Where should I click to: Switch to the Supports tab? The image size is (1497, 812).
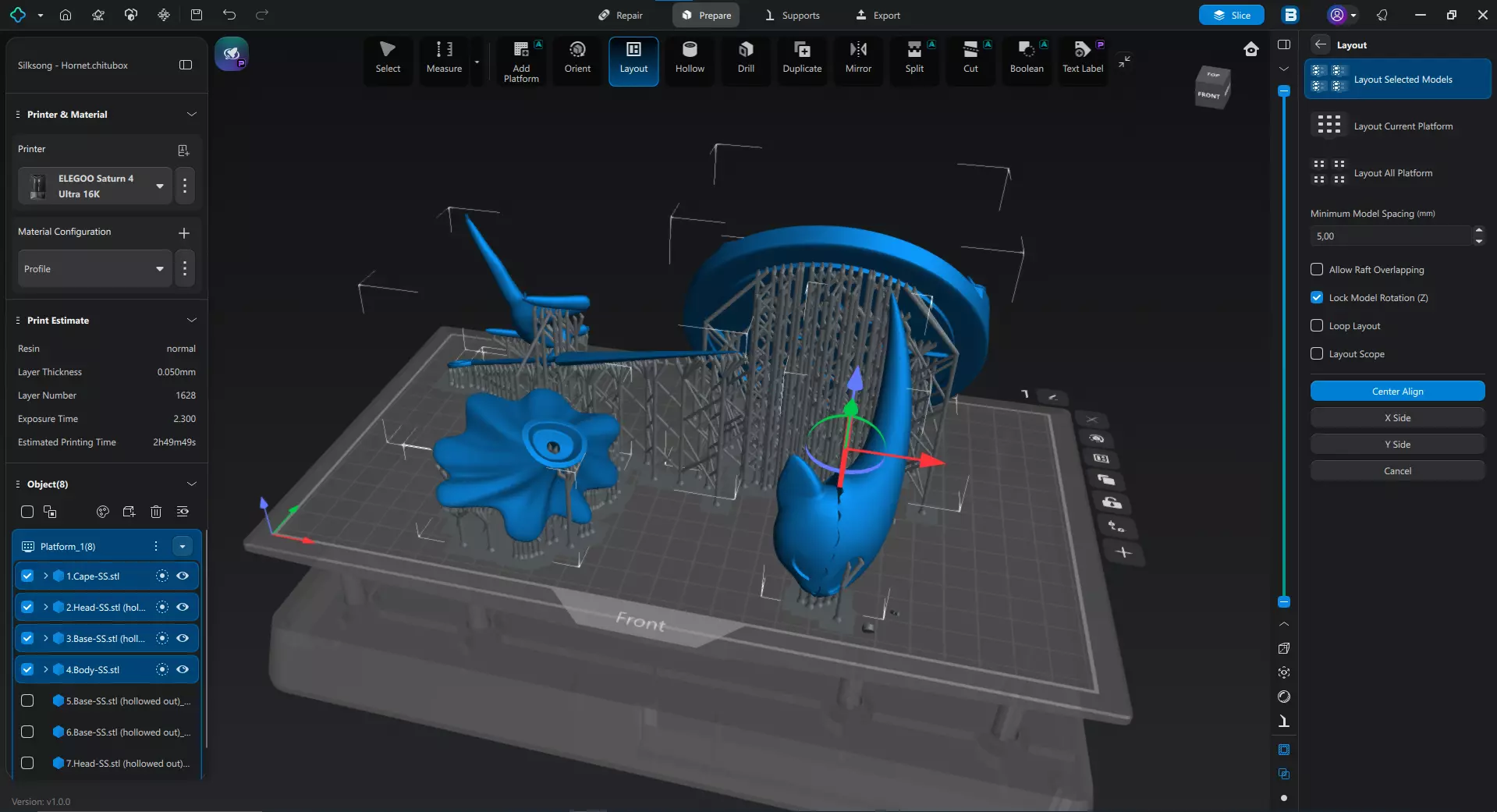click(x=792, y=15)
